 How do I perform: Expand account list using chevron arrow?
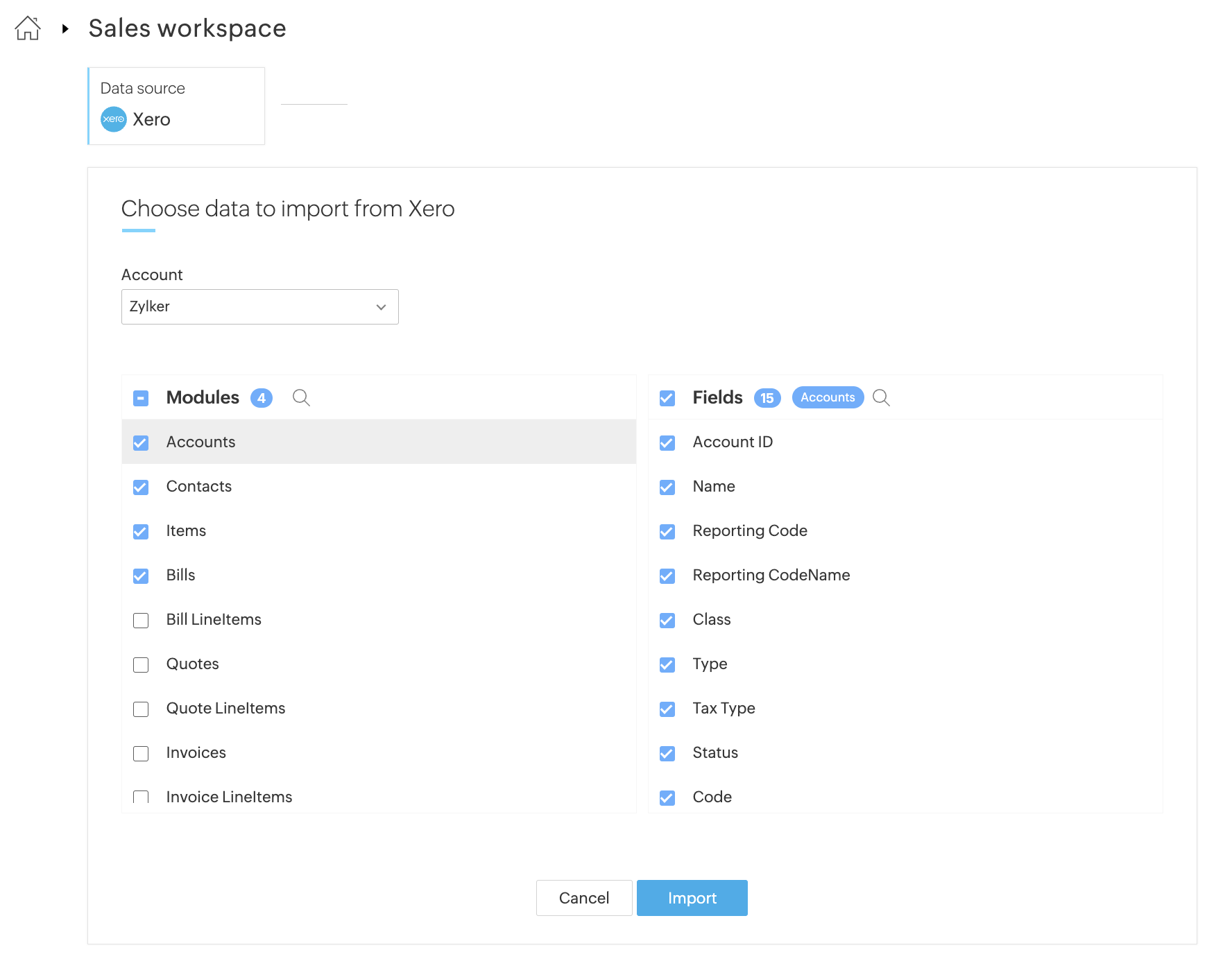381,307
